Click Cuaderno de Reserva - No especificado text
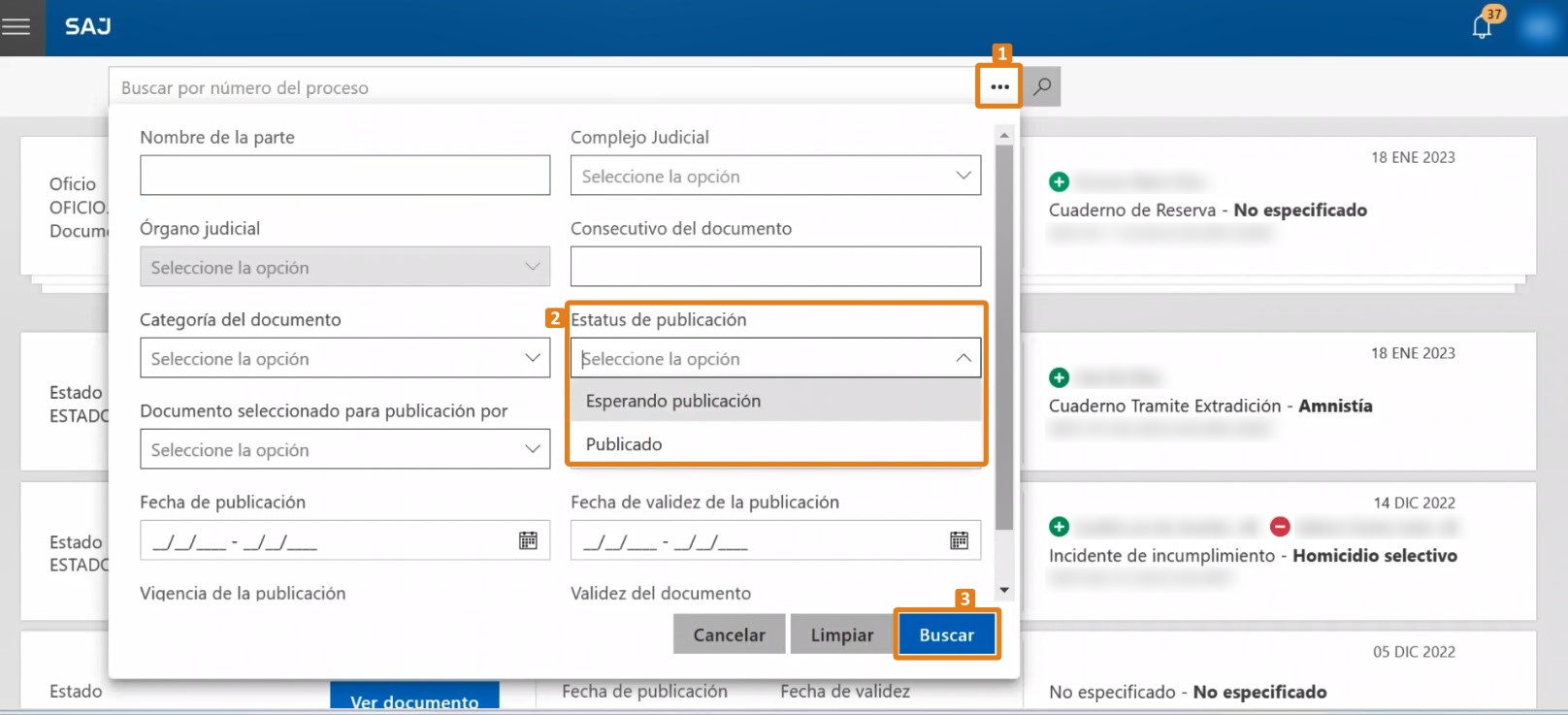Viewport: 1568px width, 715px height. 1208,210
